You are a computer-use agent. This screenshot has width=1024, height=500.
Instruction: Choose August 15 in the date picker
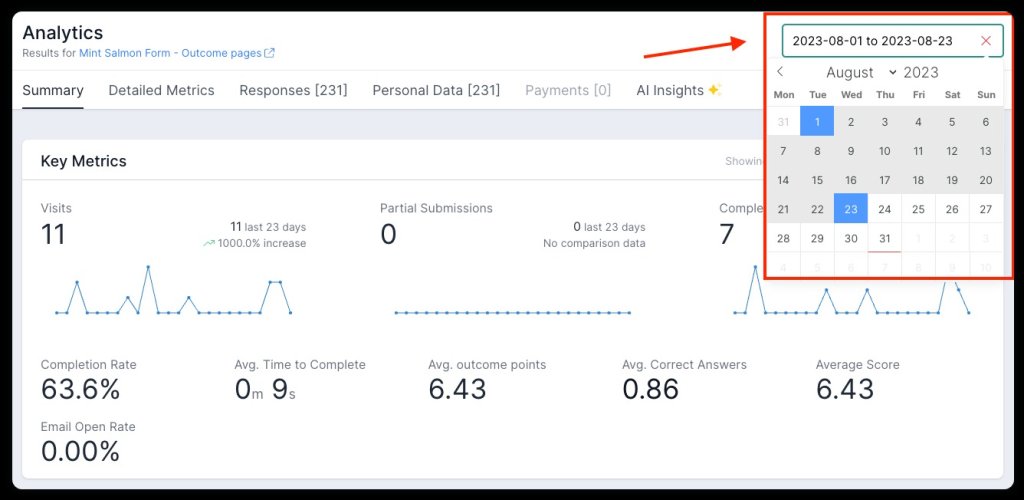coord(817,180)
